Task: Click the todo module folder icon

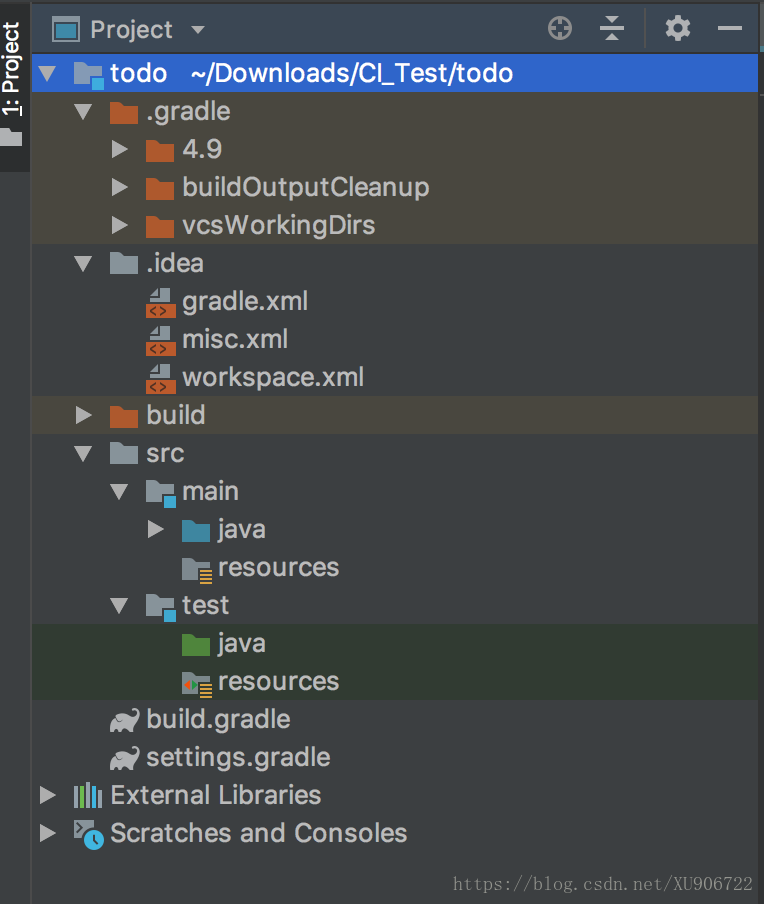Action: click(x=89, y=75)
